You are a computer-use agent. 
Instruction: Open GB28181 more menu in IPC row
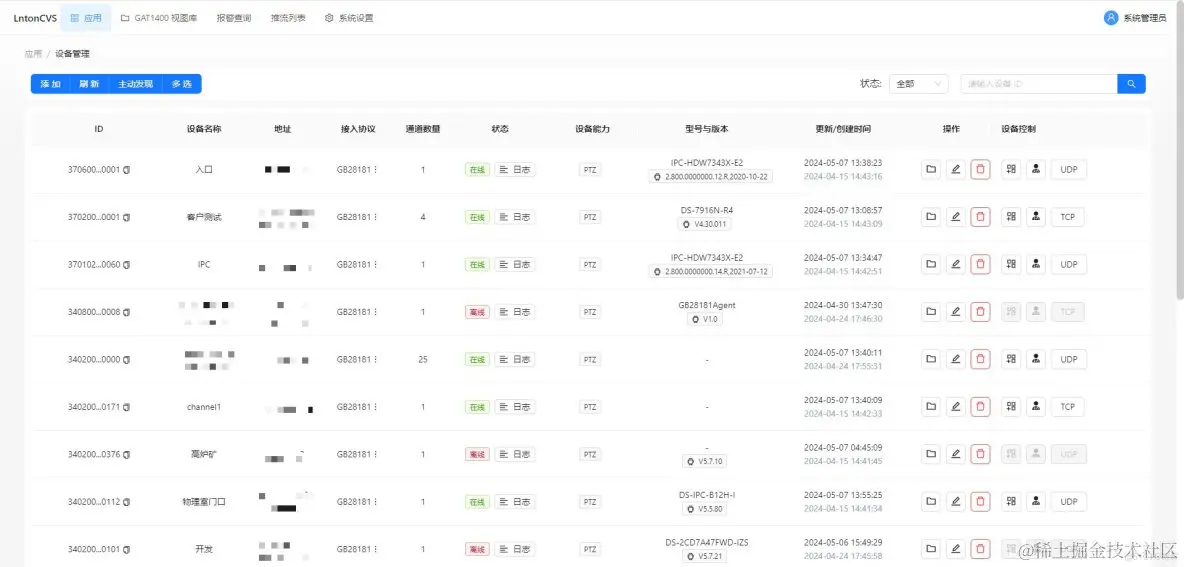[375, 265]
